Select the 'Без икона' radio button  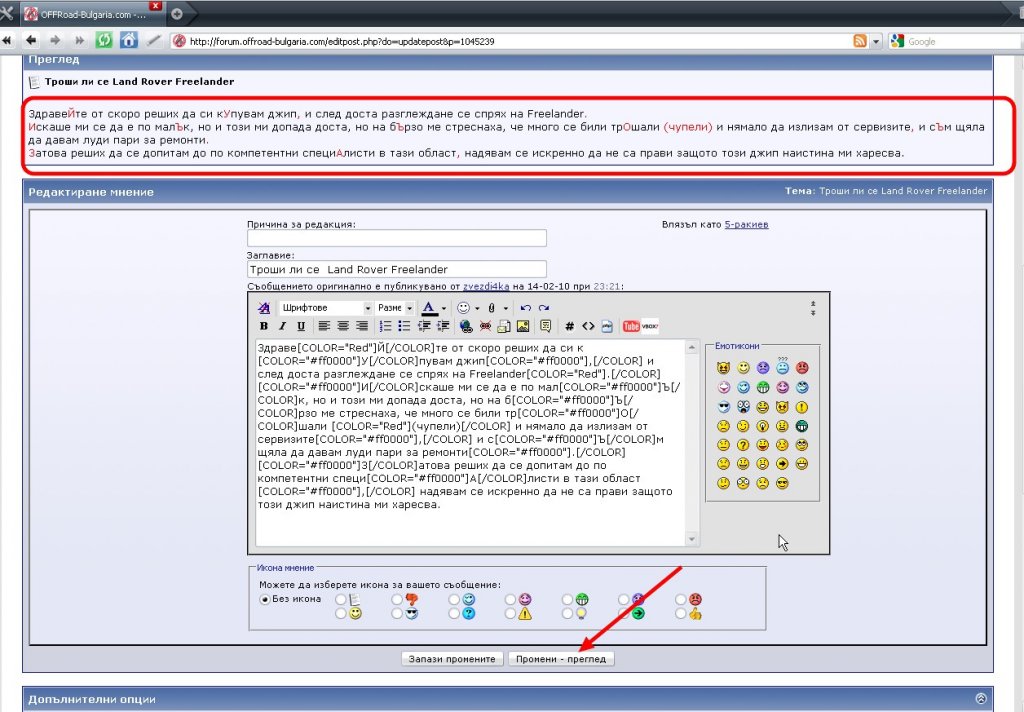265,600
